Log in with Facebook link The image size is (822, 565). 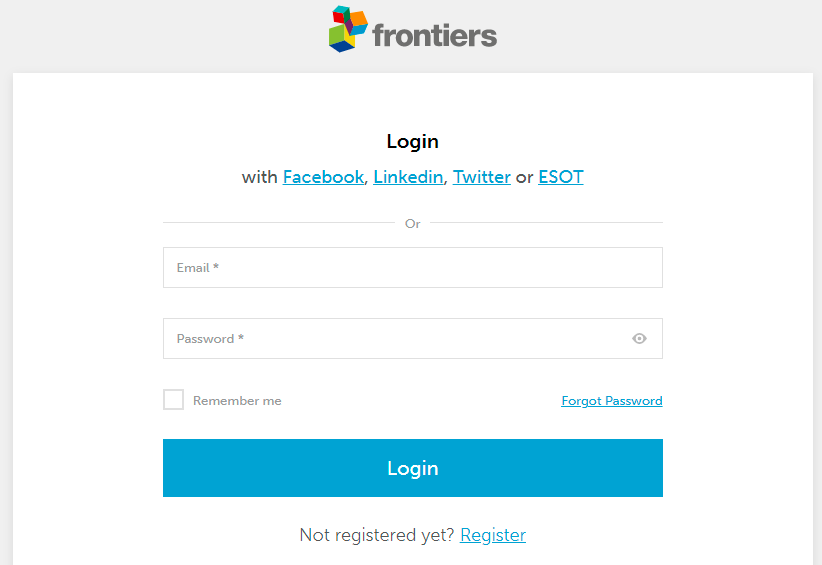[x=323, y=177]
